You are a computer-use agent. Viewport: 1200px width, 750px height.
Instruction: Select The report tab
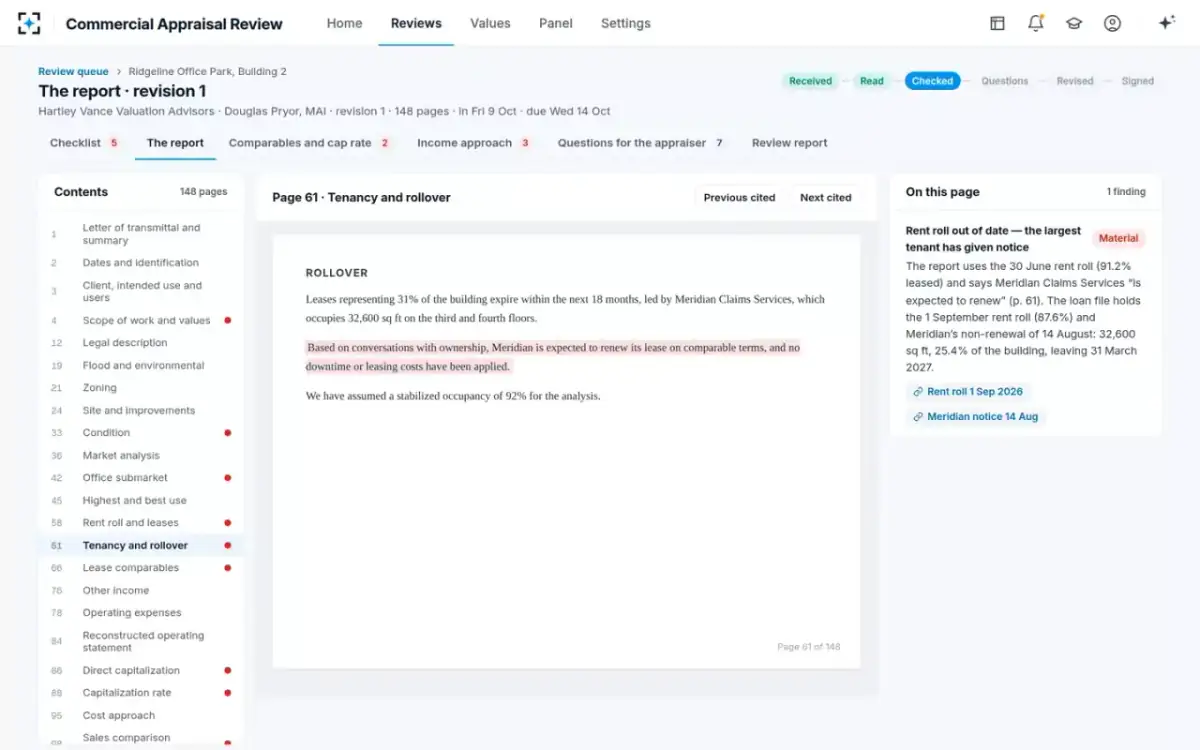175,143
